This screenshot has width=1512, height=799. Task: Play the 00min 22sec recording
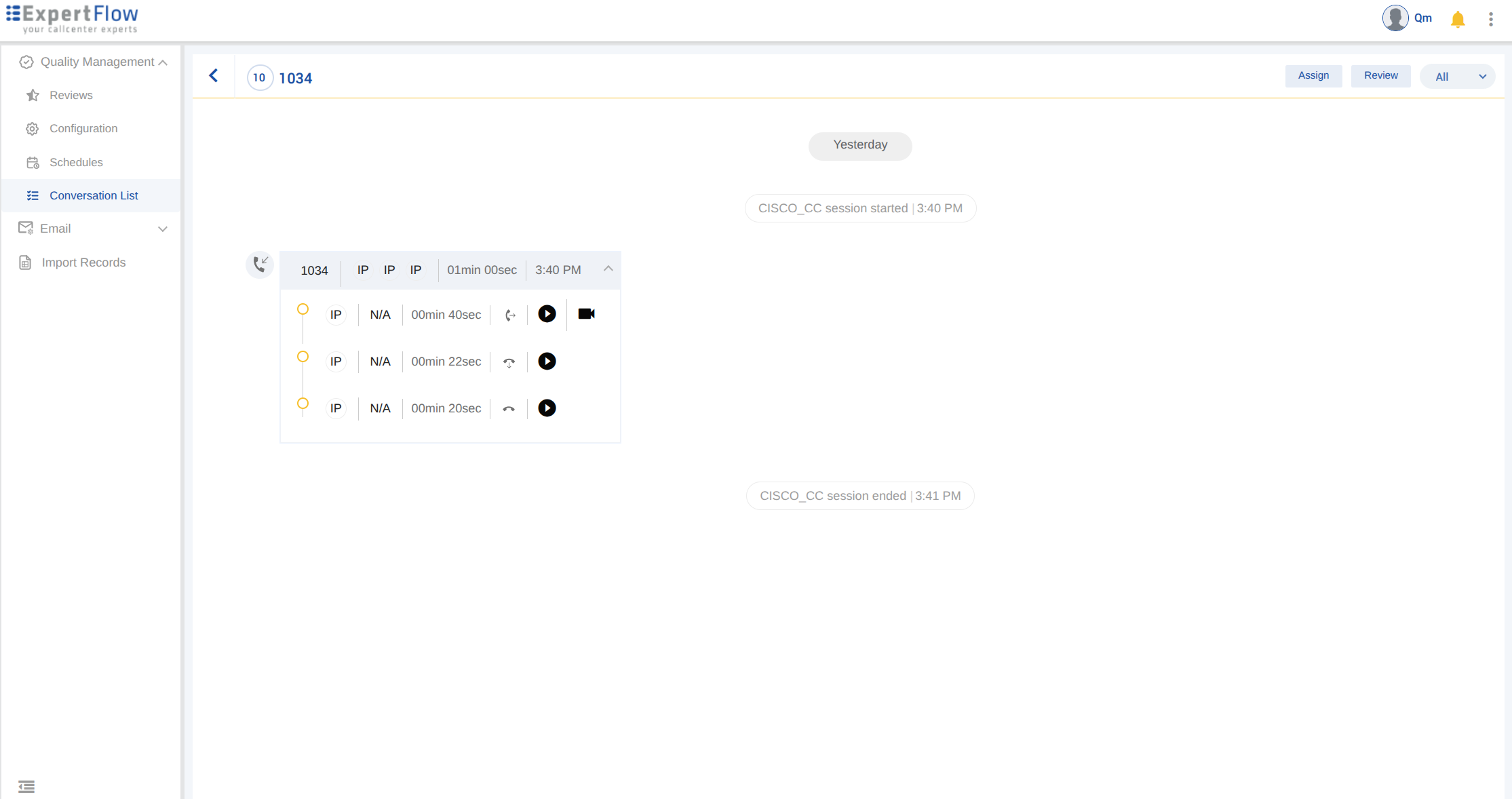tap(547, 362)
